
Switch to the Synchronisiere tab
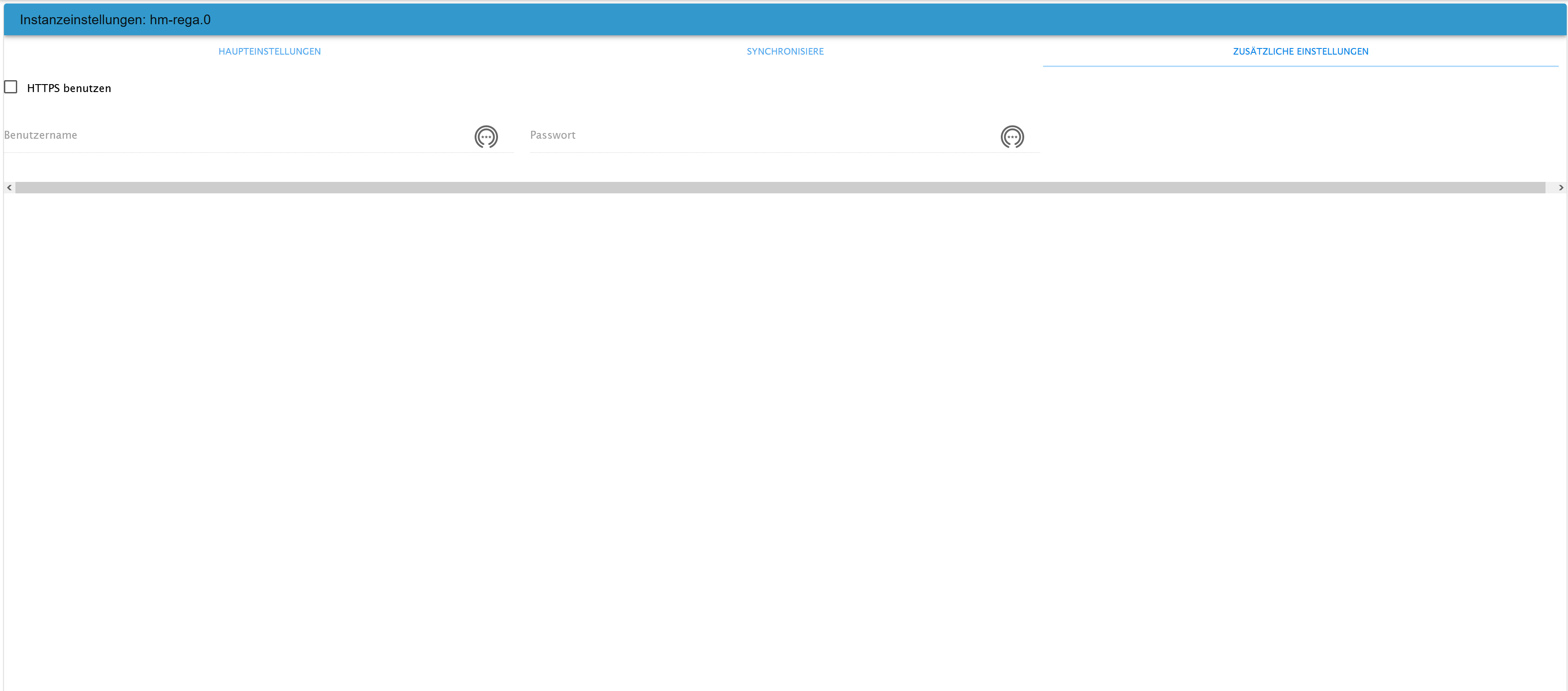click(x=784, y=52)
